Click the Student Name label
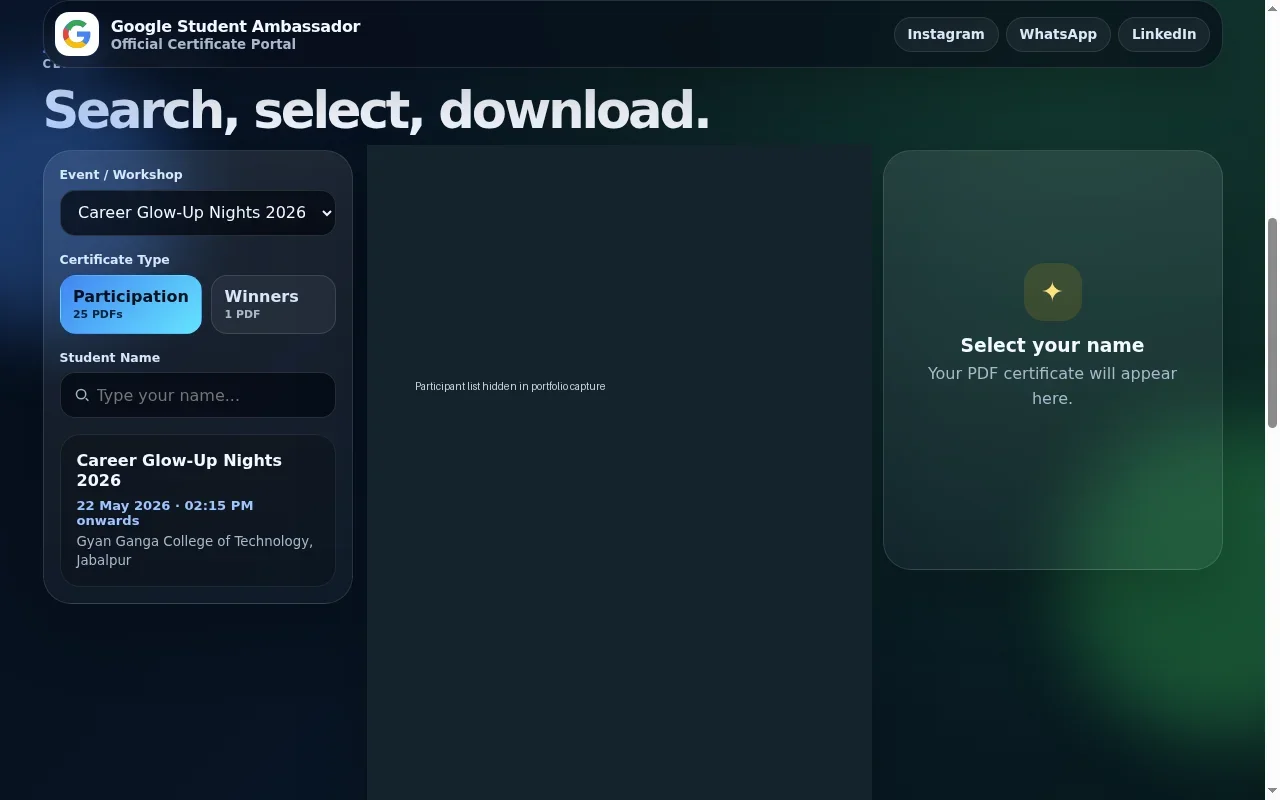The height and width of the screenshot is (800, 1280). point(110,357)
